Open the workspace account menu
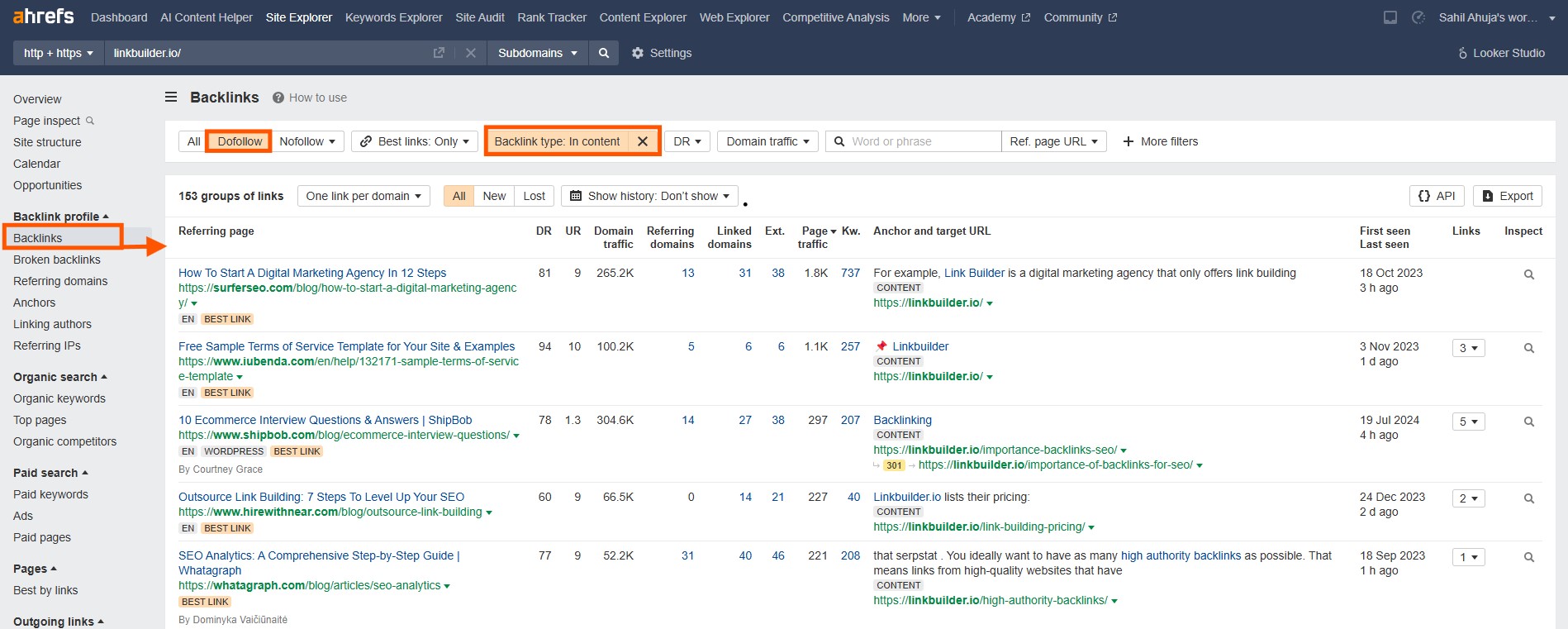 coord(1497,17)
